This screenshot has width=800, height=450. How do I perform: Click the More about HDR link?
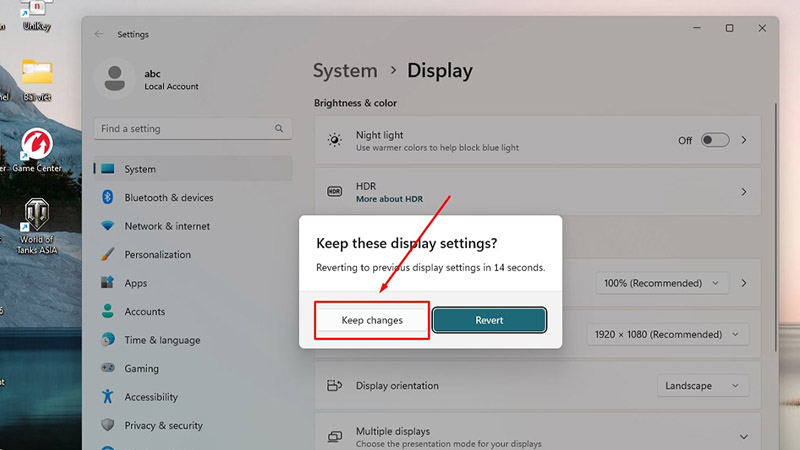click(x=389, y=199)
